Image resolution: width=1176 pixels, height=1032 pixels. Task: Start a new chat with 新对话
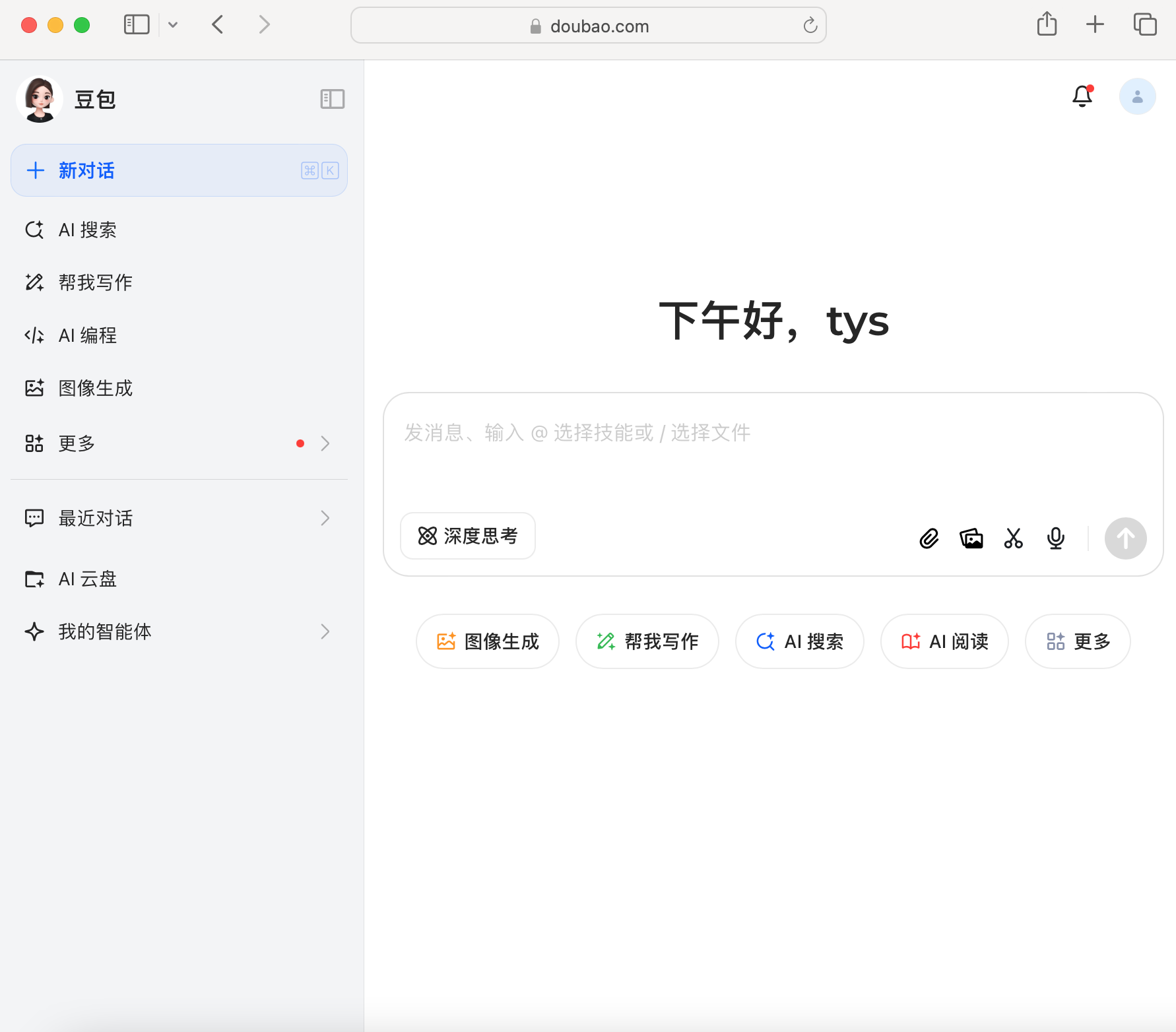[179, 170]
